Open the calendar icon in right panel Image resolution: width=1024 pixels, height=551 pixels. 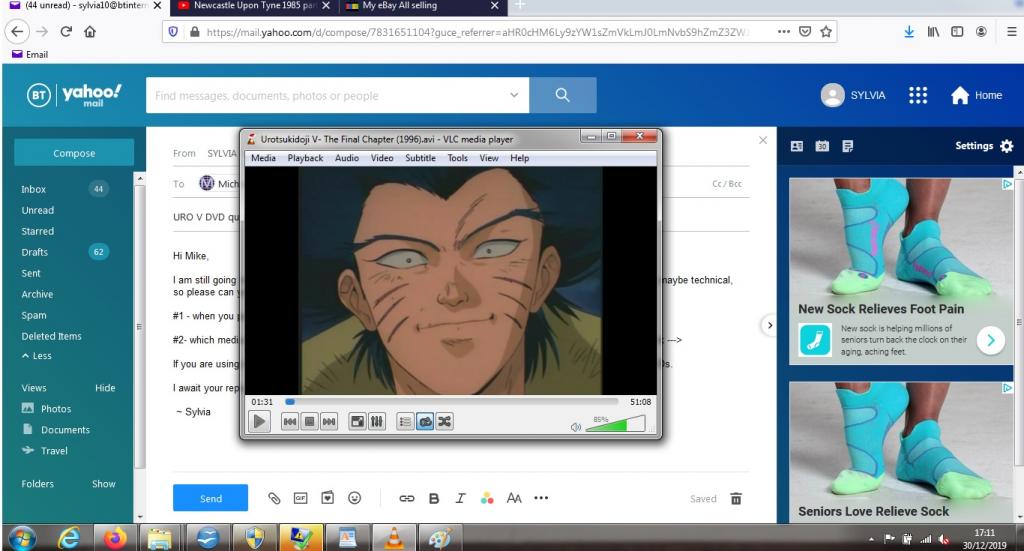coord(822,146)
